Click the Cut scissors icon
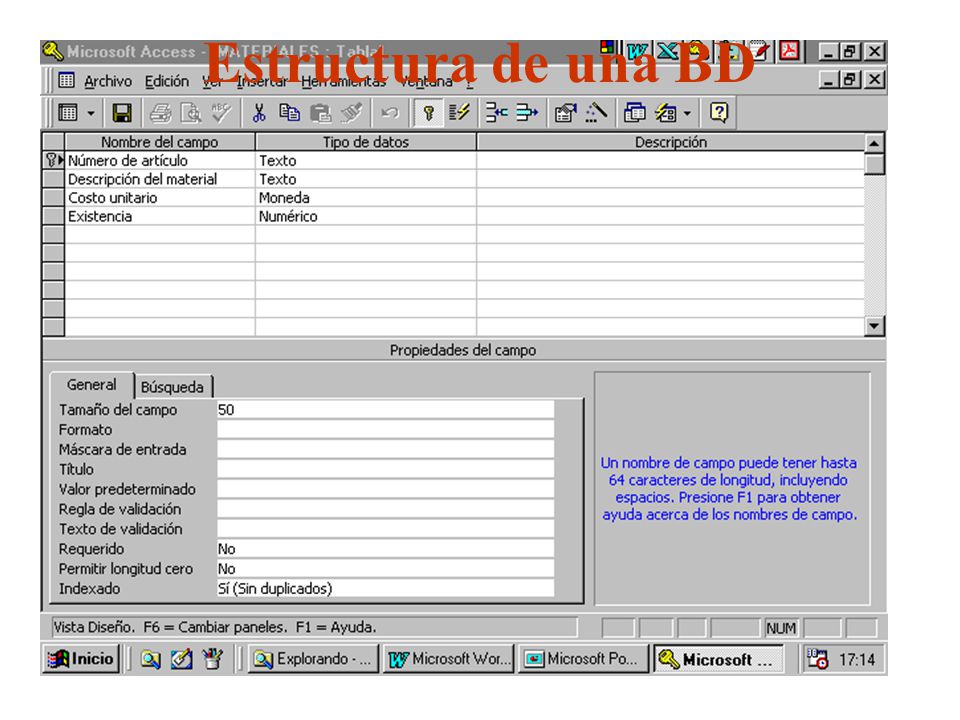Screen dimensions: 960x720 (259, 113)
